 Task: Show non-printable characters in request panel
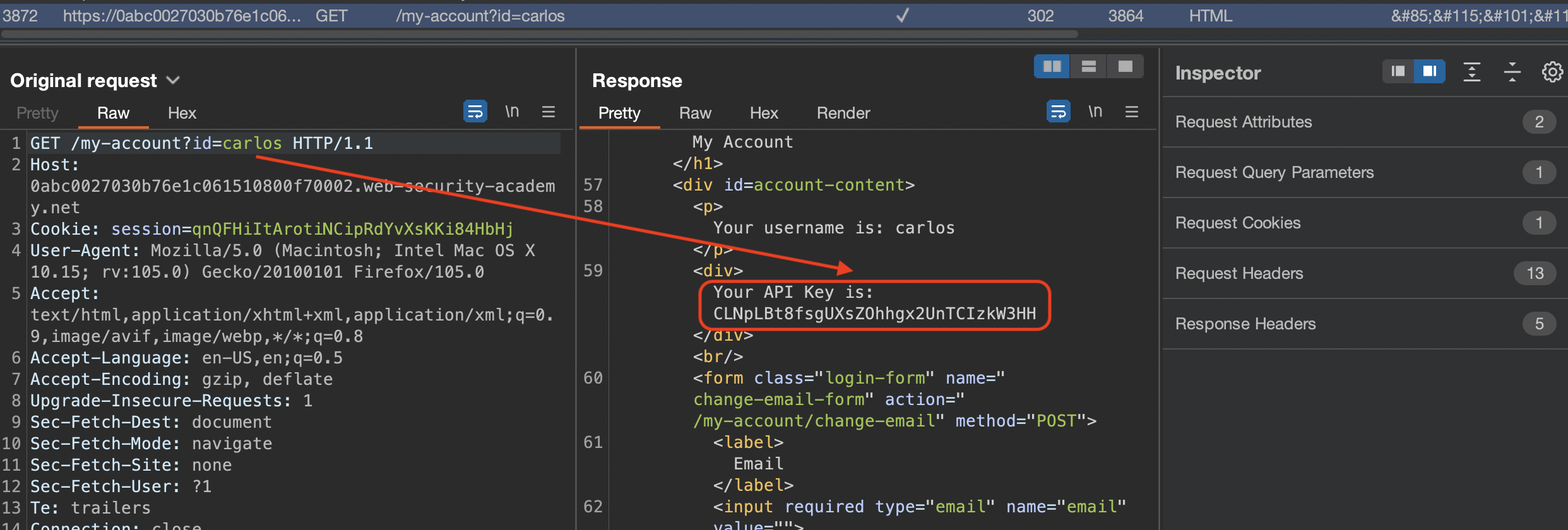[511, 112]
